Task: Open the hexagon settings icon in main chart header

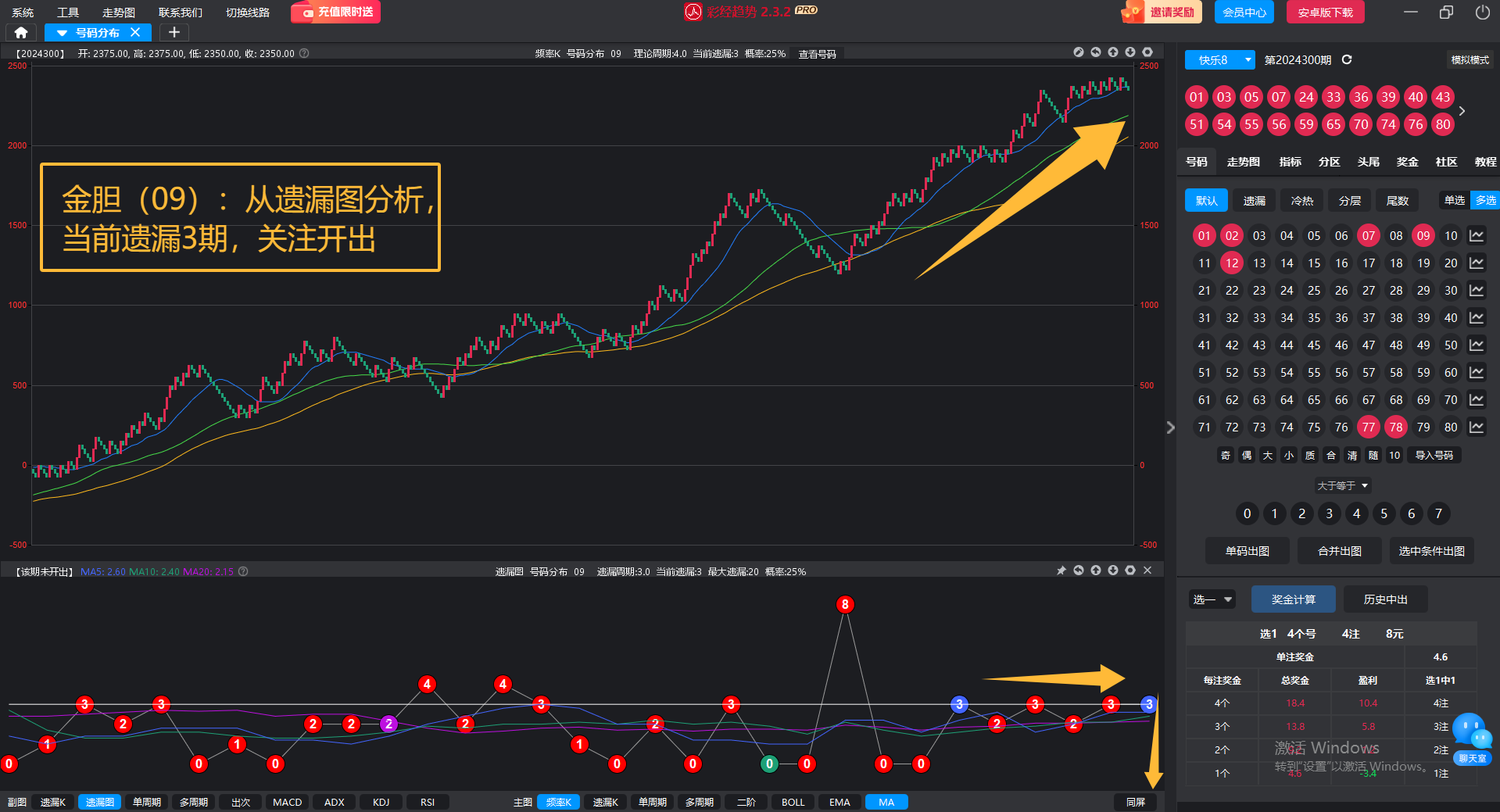Action: click(x=1147, y=52)
